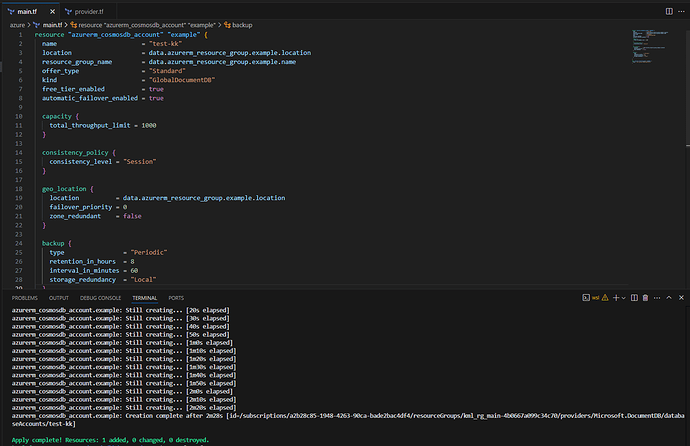Screen dimensions: 690x446
Task: Select the TERMINAL panel tab
Action: pyautogui.click(x=145, y=298)
